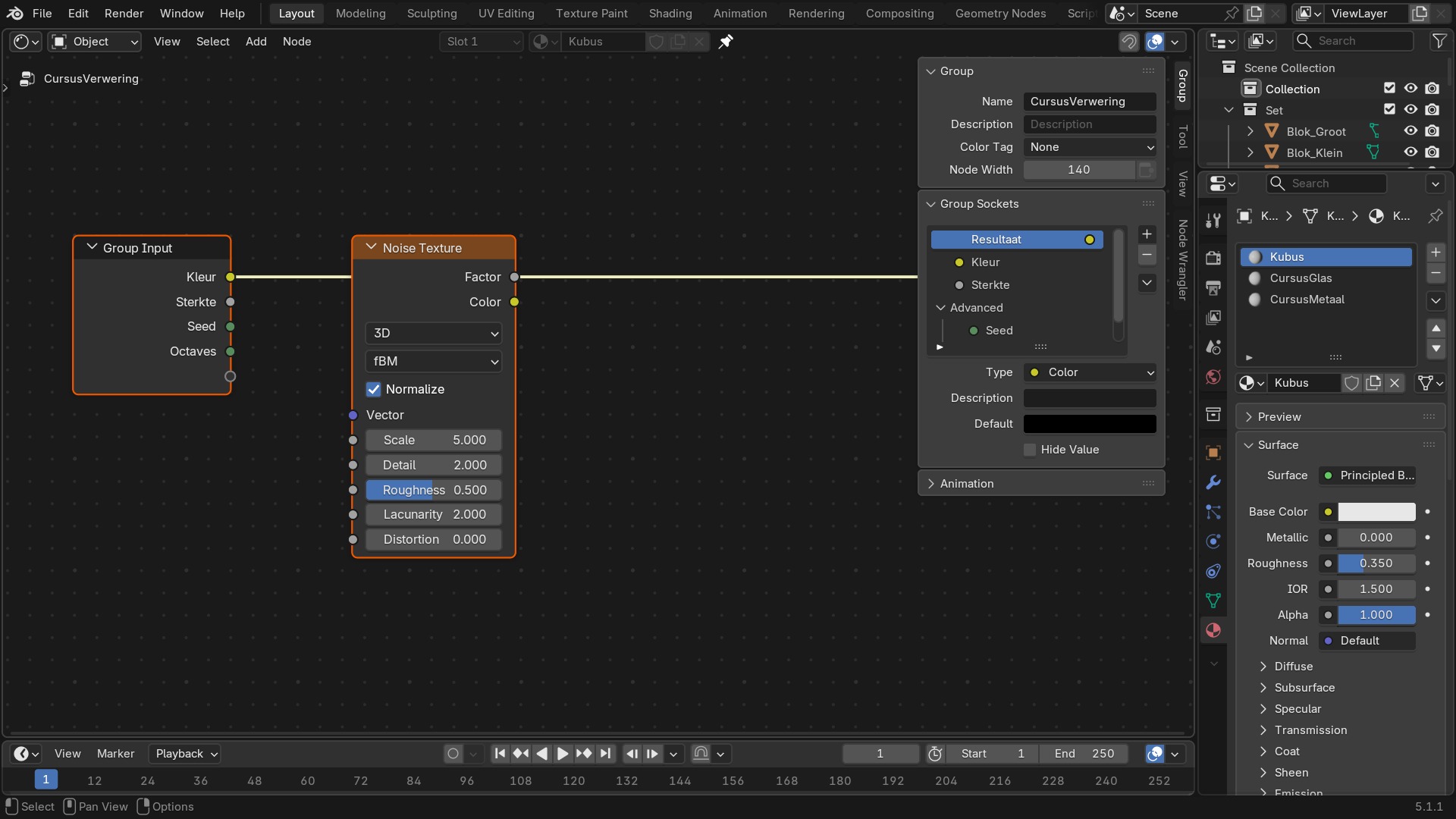Expand the Blok_Groot tree item
The height and width of the screenshot is (819, 1456).
1250,131
